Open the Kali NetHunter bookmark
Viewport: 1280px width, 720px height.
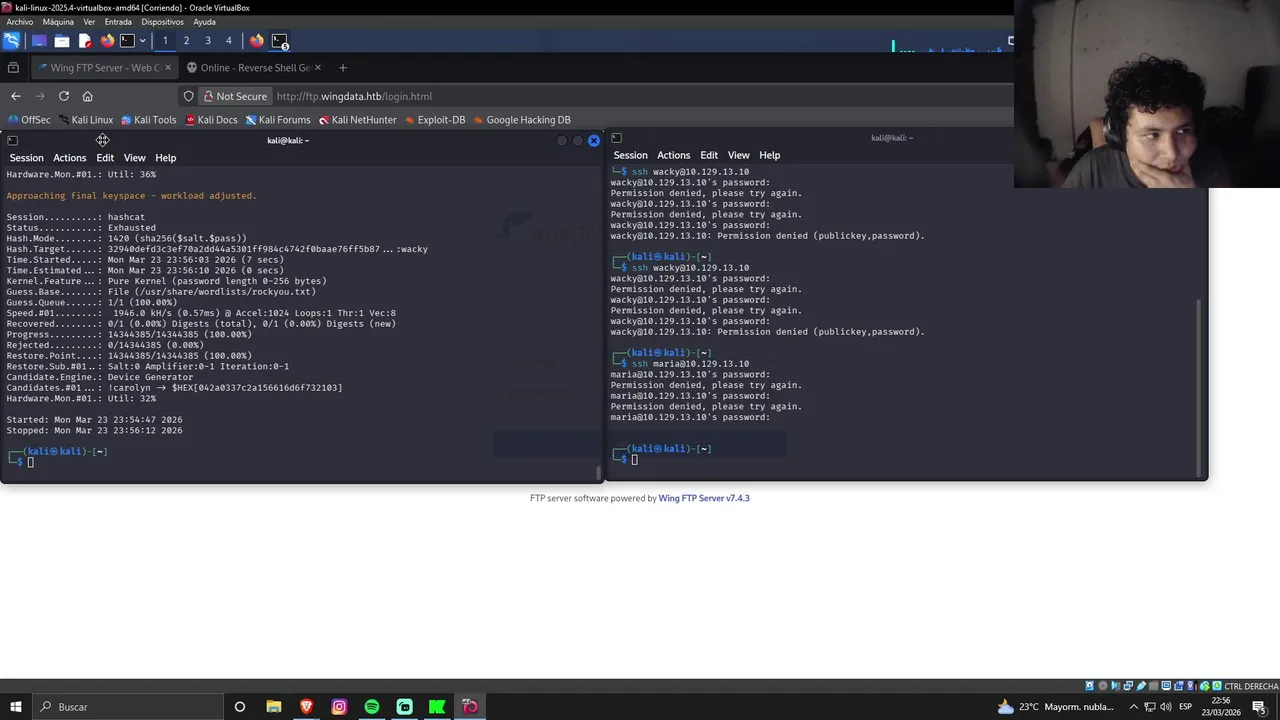coord(358,120)
